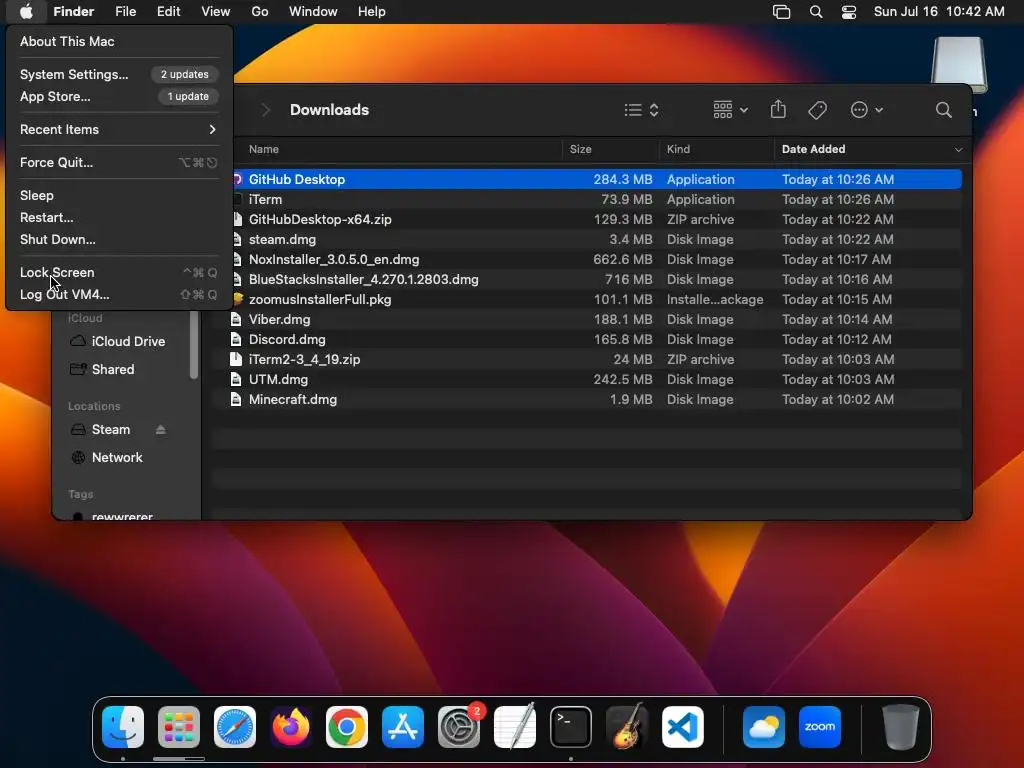Image resolution: width=1024 pixels, height=768 pixels.
Task: Click the forward navigation chevron
Action: (x=265, y=110)
